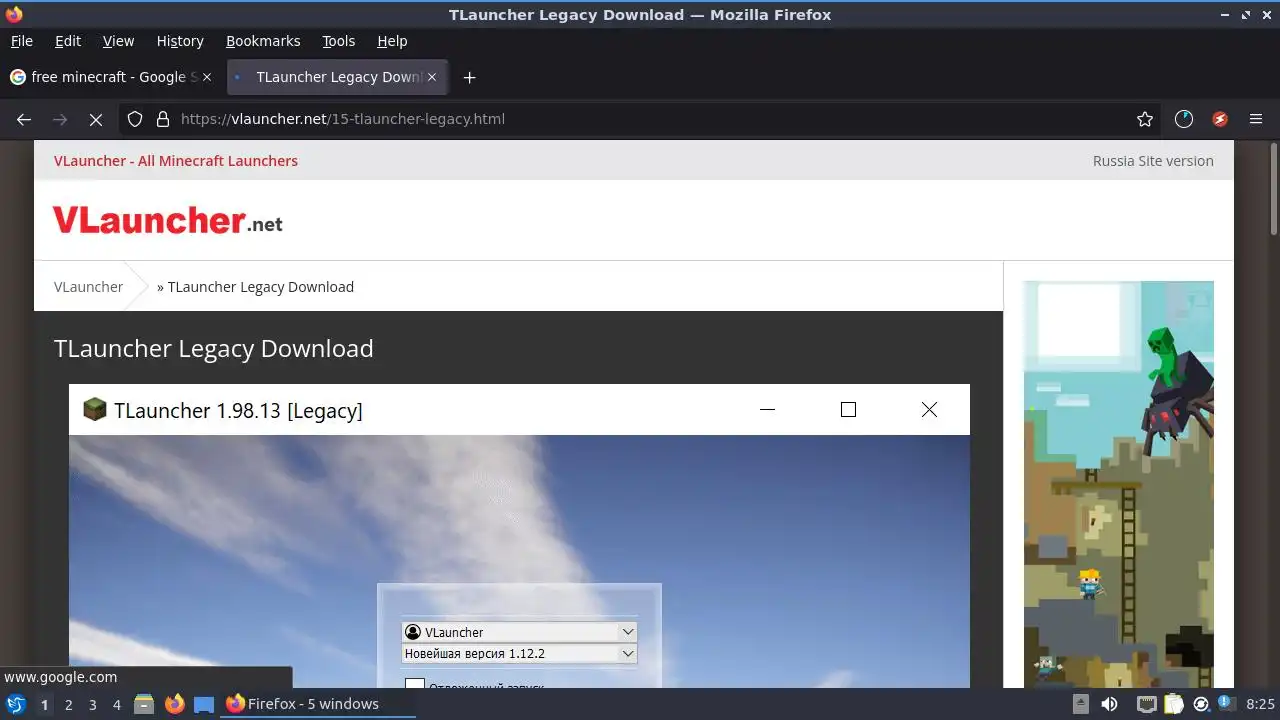1280x720 pixels.
Task: Click the VLauncher.net logo
Action: pyautogui.click(x=168, y=221)
